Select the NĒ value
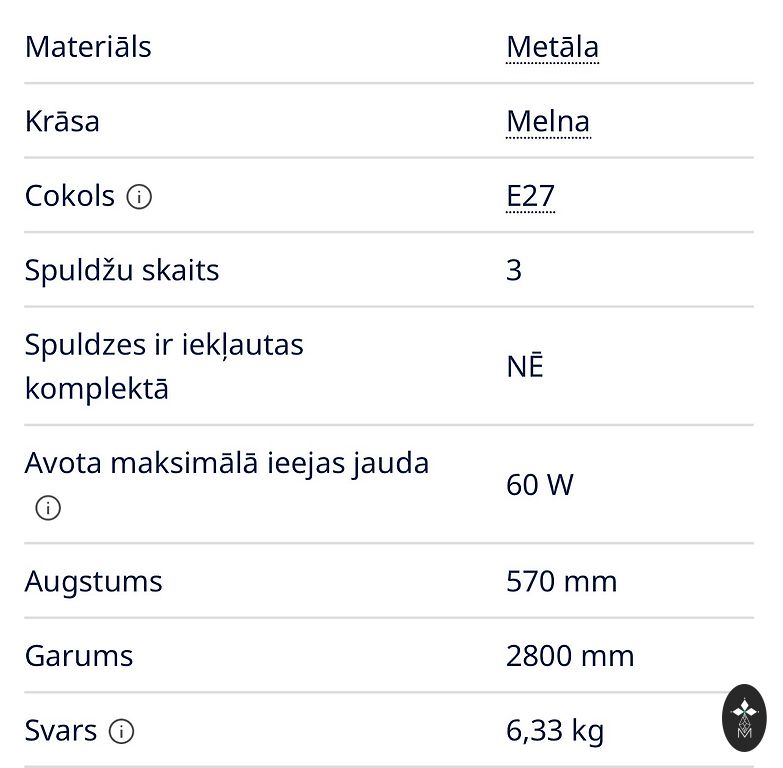This screenshot has width=783, height=768. (525, 366)
